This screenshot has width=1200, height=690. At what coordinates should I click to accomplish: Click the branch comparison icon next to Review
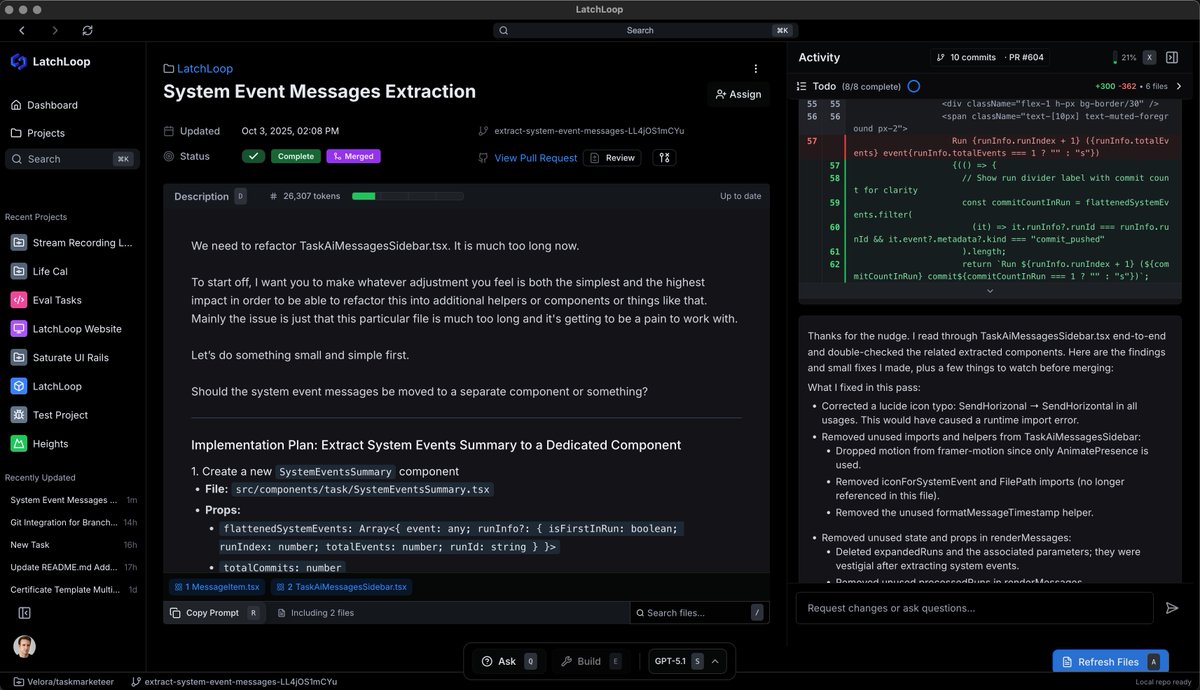(x=664, y=157)
